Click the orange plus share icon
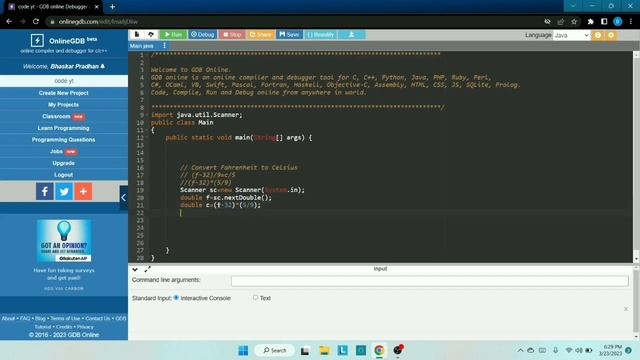Image resolution: width=640 pixels, height=360 pixels. click(x=83, y=191)
